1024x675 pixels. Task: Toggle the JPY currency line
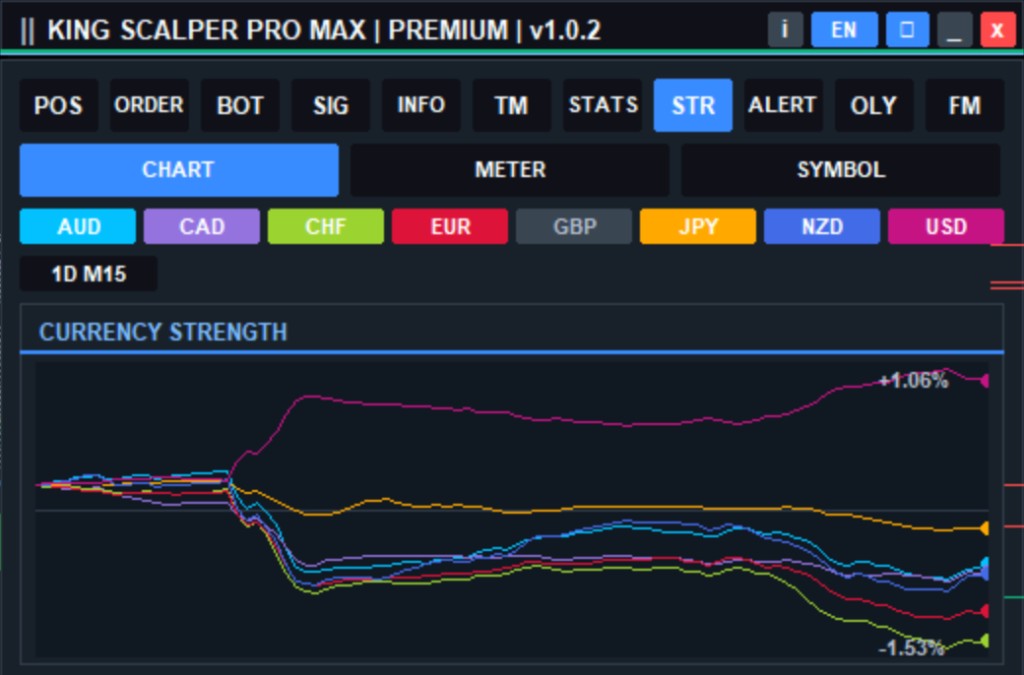coord(698,227)
